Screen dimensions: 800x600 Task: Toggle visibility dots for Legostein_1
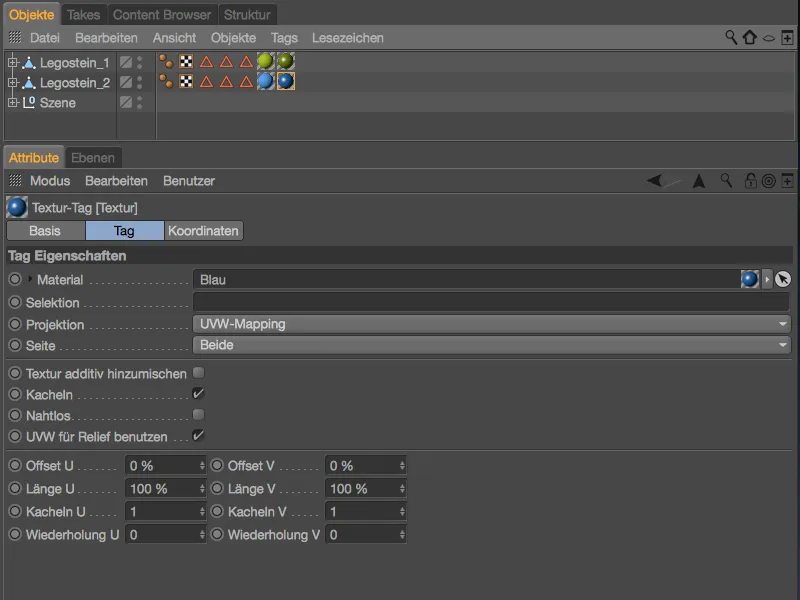[139, 63]
